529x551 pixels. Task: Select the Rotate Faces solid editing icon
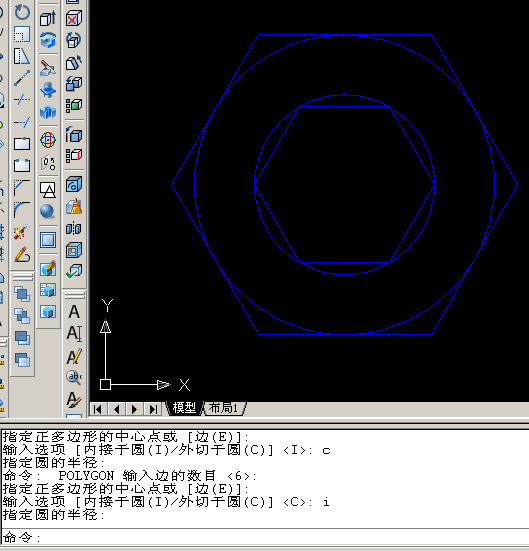(73, 40)
